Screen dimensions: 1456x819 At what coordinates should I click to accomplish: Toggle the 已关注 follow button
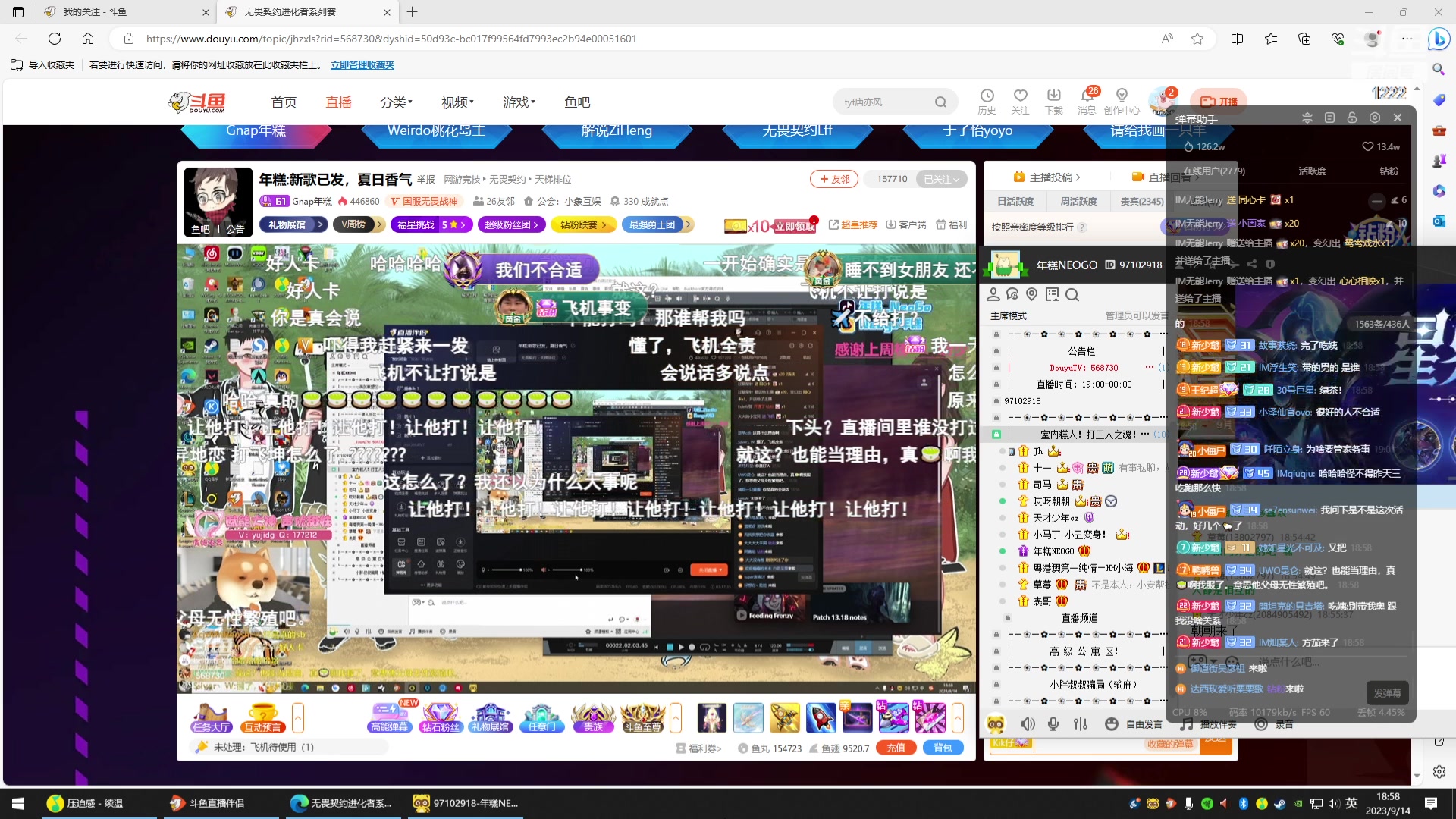click(941, 179)
